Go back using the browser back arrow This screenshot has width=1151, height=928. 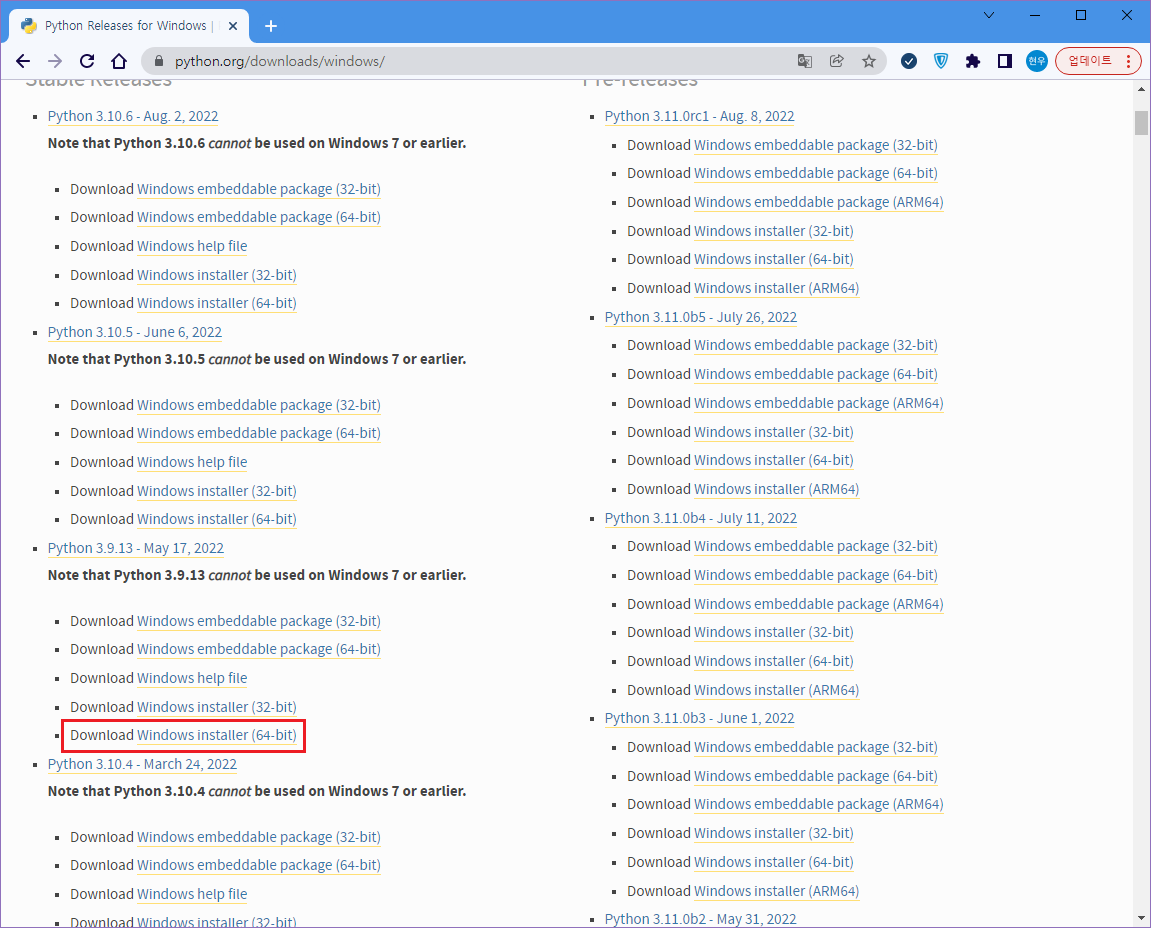[23, 61]
